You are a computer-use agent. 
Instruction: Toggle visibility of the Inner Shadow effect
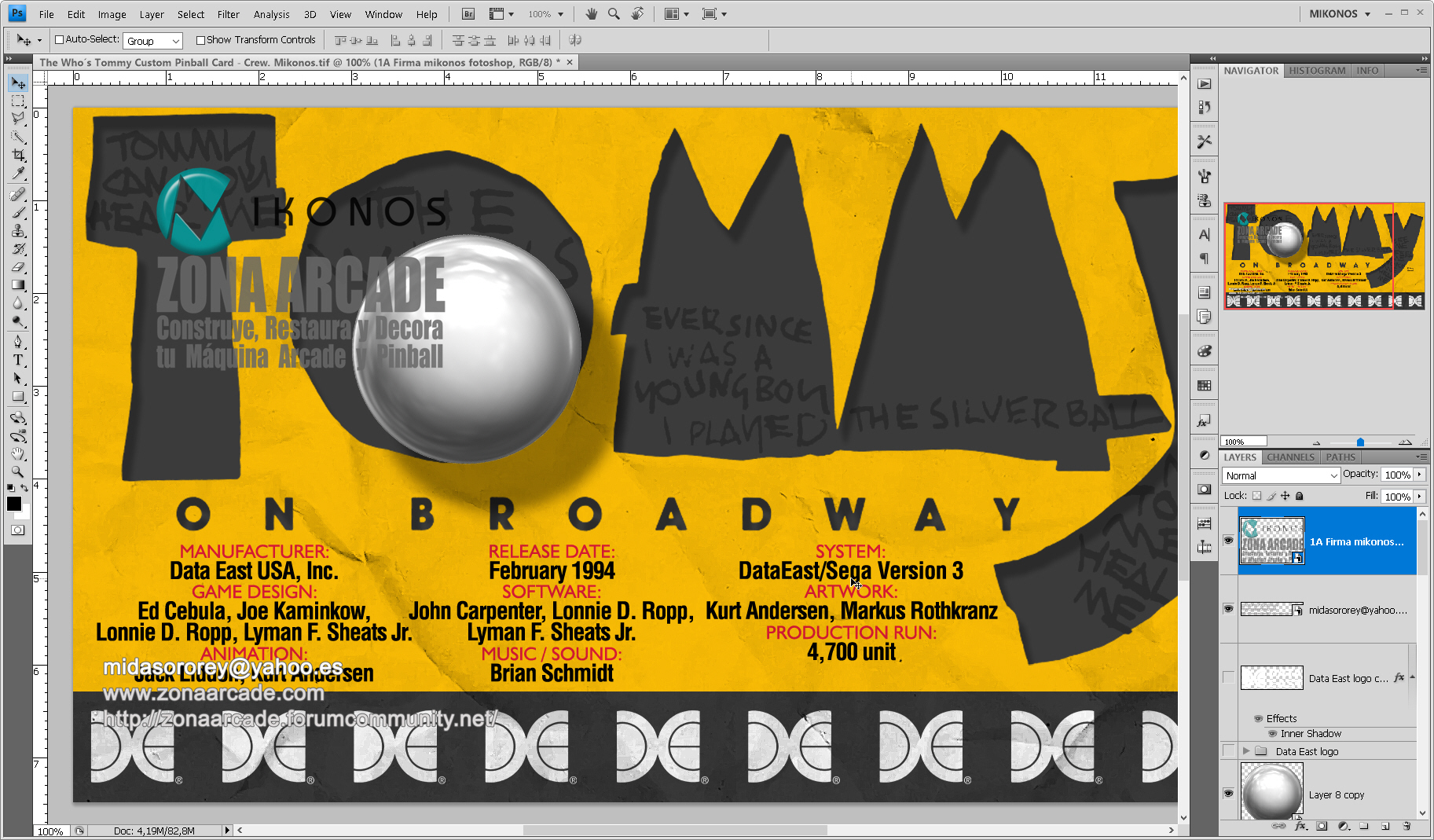coord(1272,734)
